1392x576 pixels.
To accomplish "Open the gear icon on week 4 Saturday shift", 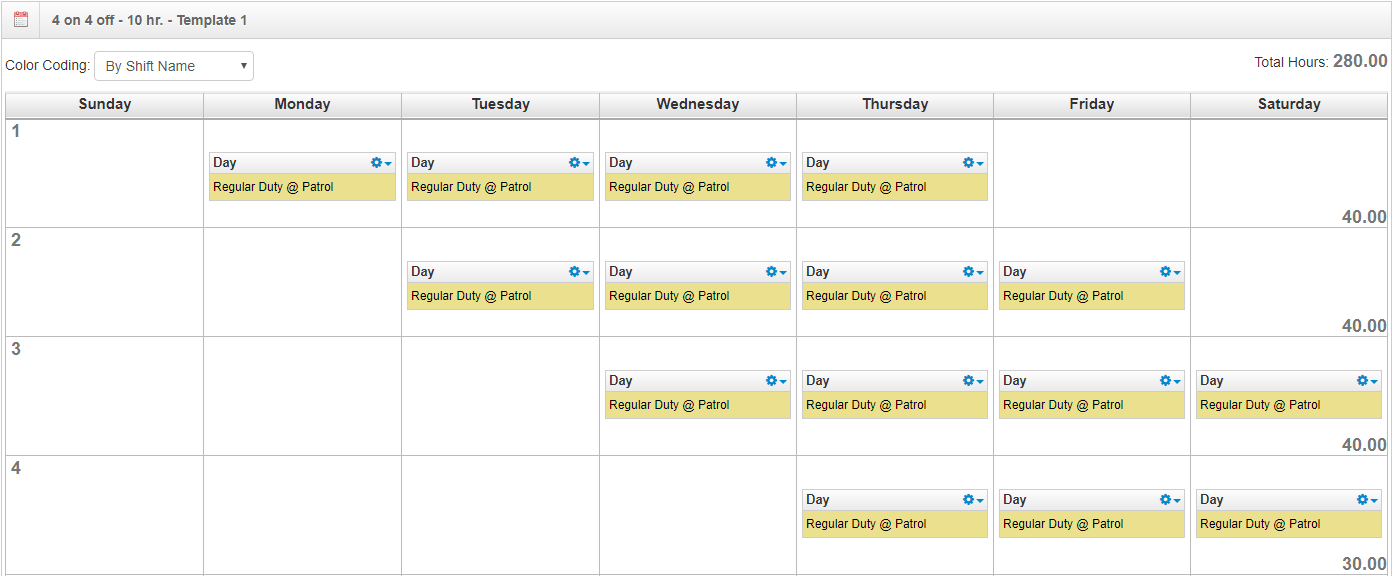I will (x=1360, y=499).
